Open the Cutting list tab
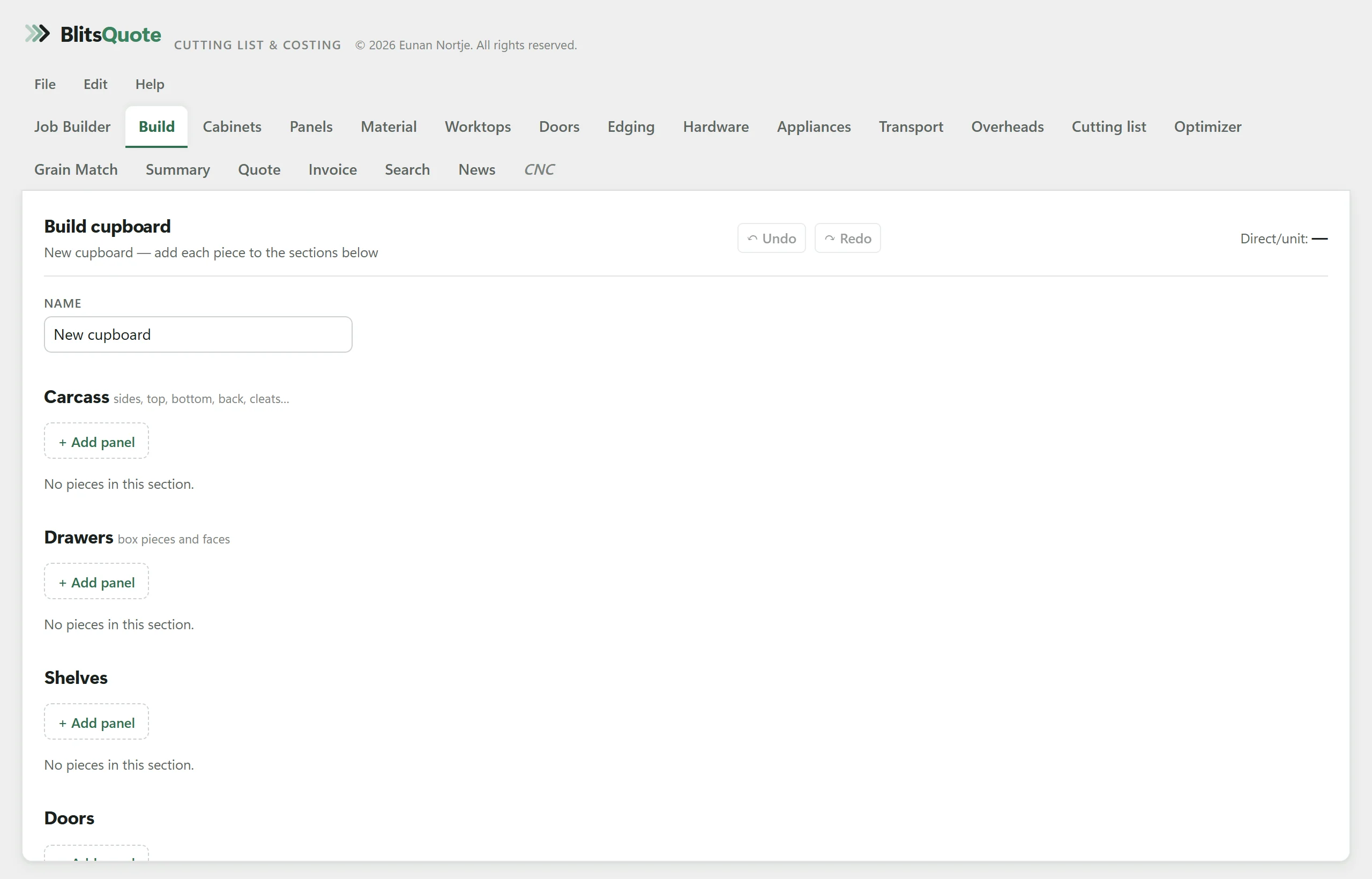Image resolution: width=1372 pixels, height=879 pixels. (x=1108, y=126)
